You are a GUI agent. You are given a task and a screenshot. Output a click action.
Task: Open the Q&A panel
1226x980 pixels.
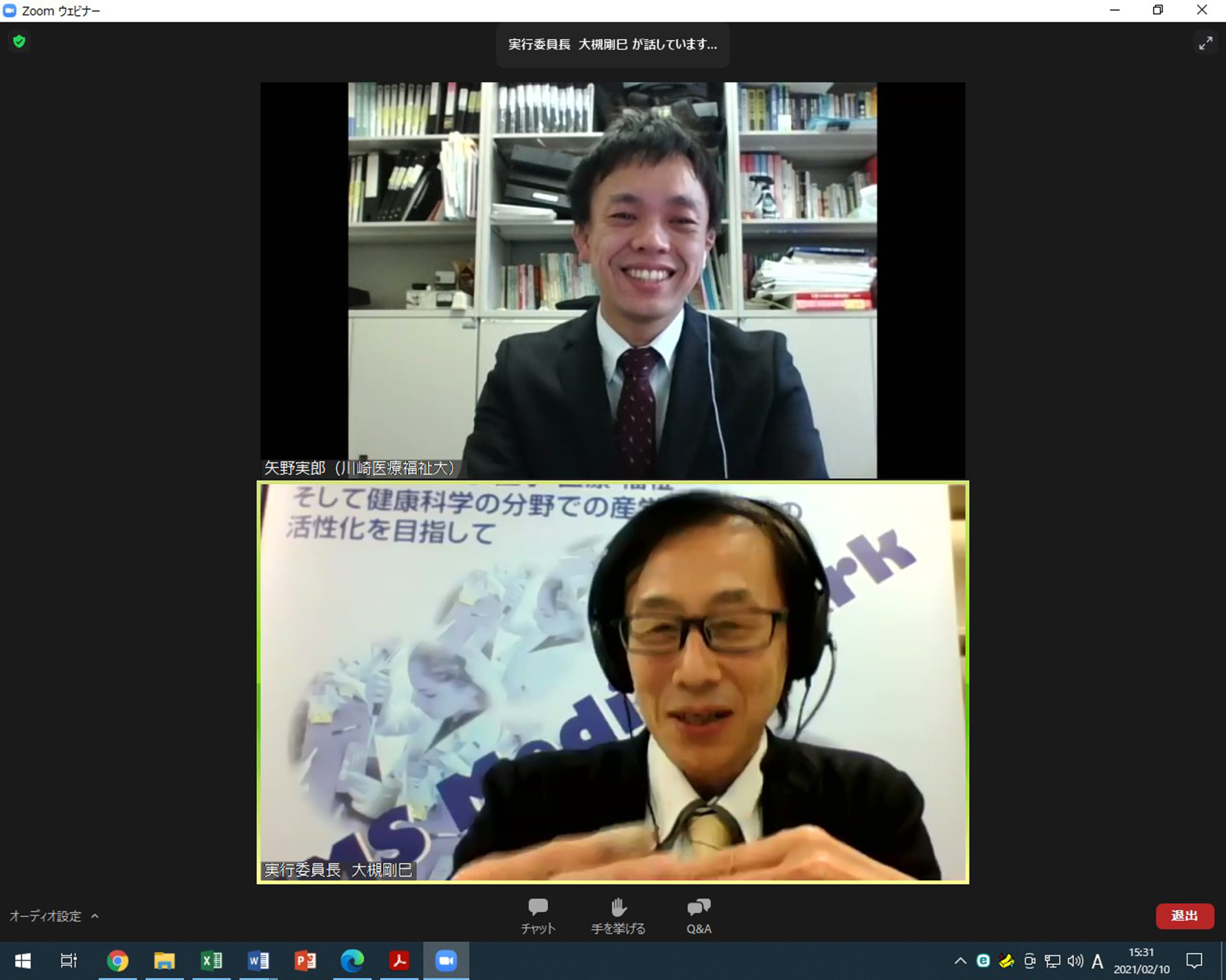tap(699, 916)
